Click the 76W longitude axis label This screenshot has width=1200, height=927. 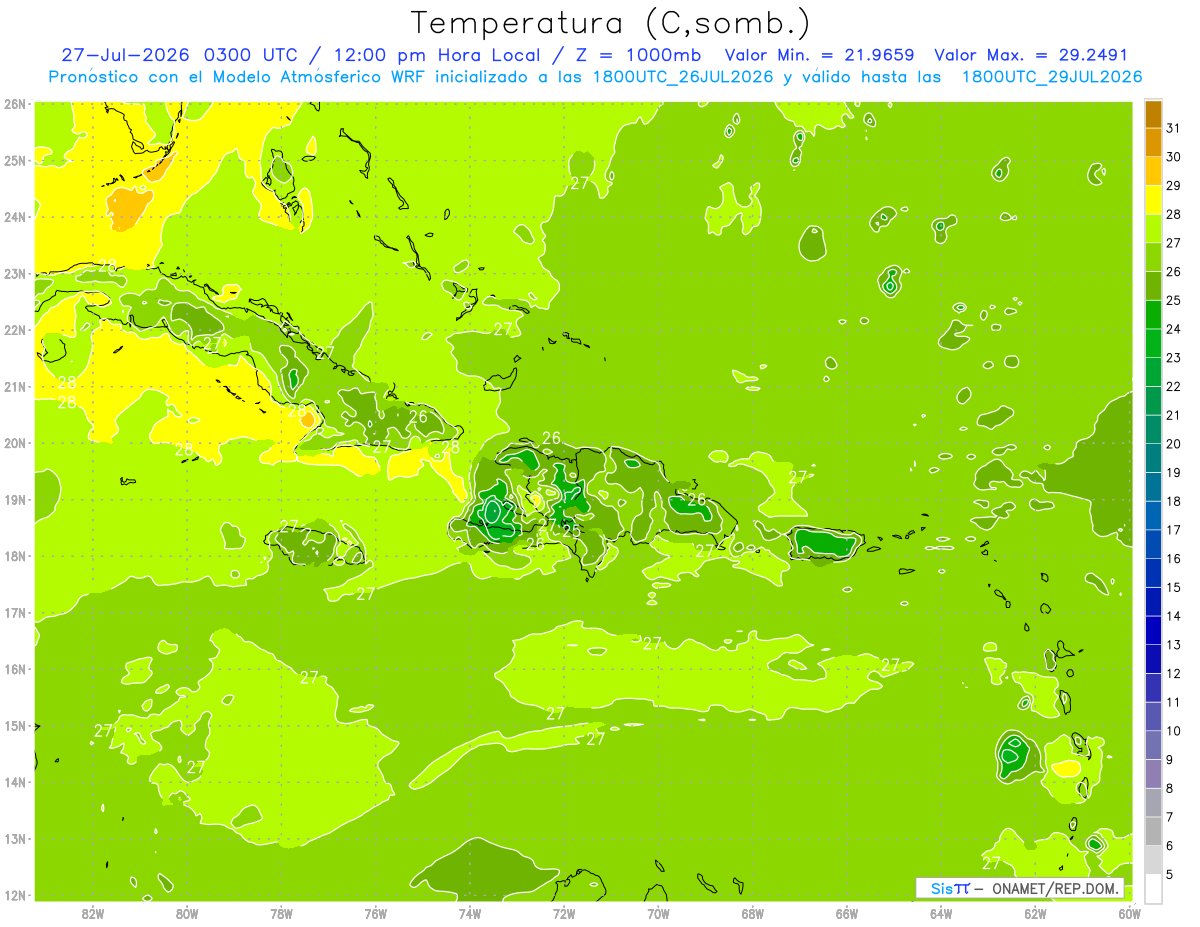tap(376, 913)
